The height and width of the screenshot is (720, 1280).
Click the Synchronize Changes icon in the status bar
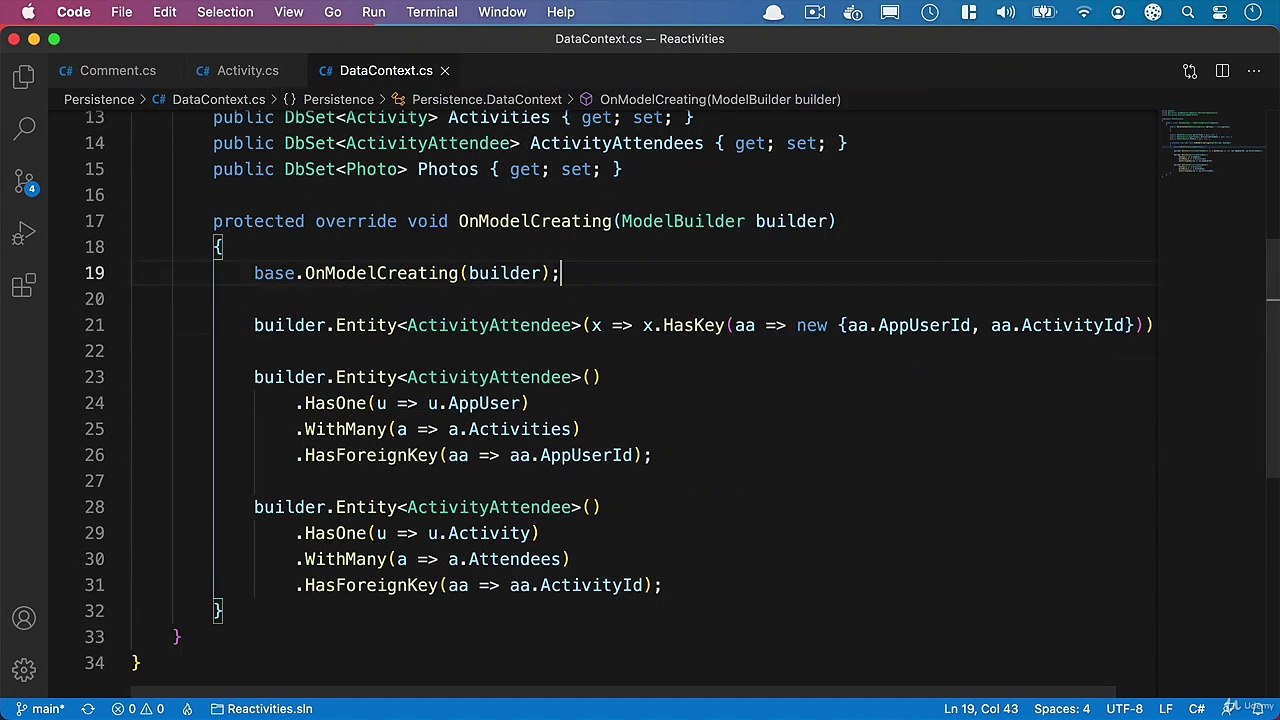point(88,709)
